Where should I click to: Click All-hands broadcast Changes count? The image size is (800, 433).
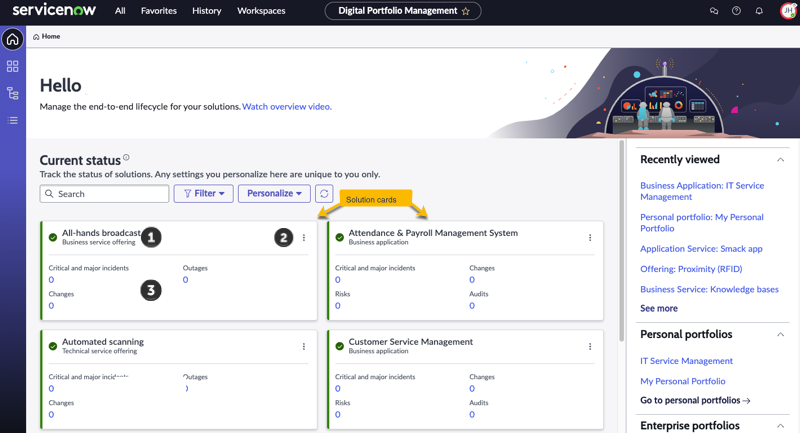pos(51,306)
